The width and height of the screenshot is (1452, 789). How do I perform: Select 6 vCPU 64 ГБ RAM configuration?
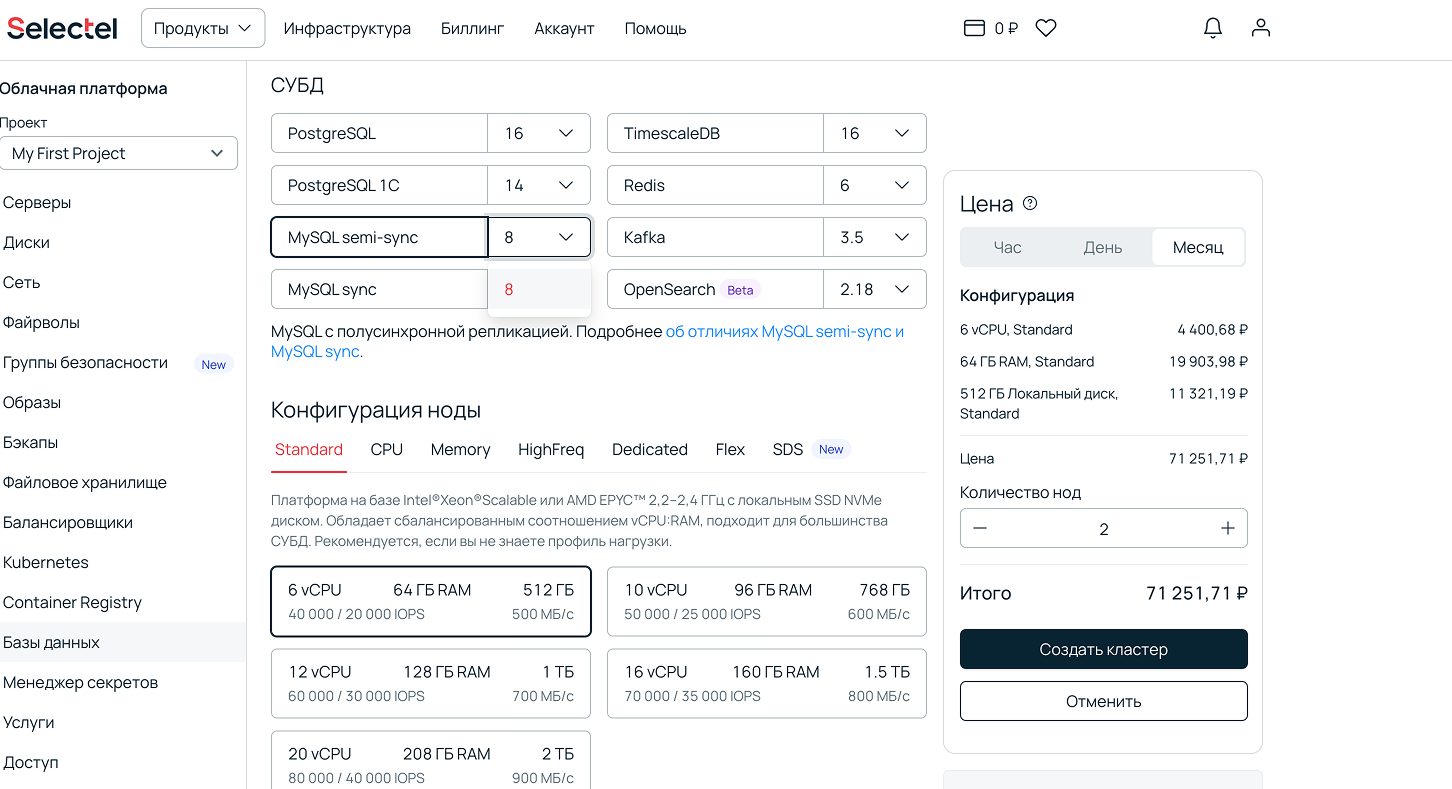(431, 601)
